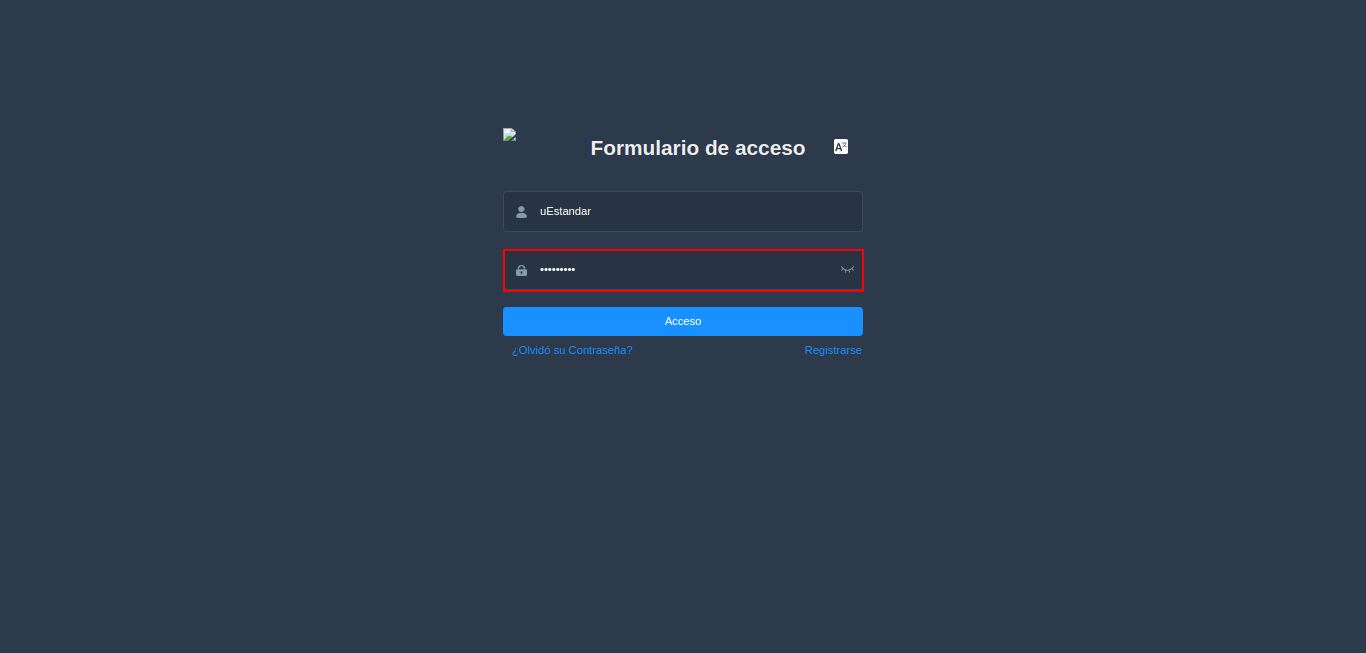Screen dimensions: 1366x653
Task: Select the Formulario de acceso heading
Action: click(698, 148)
